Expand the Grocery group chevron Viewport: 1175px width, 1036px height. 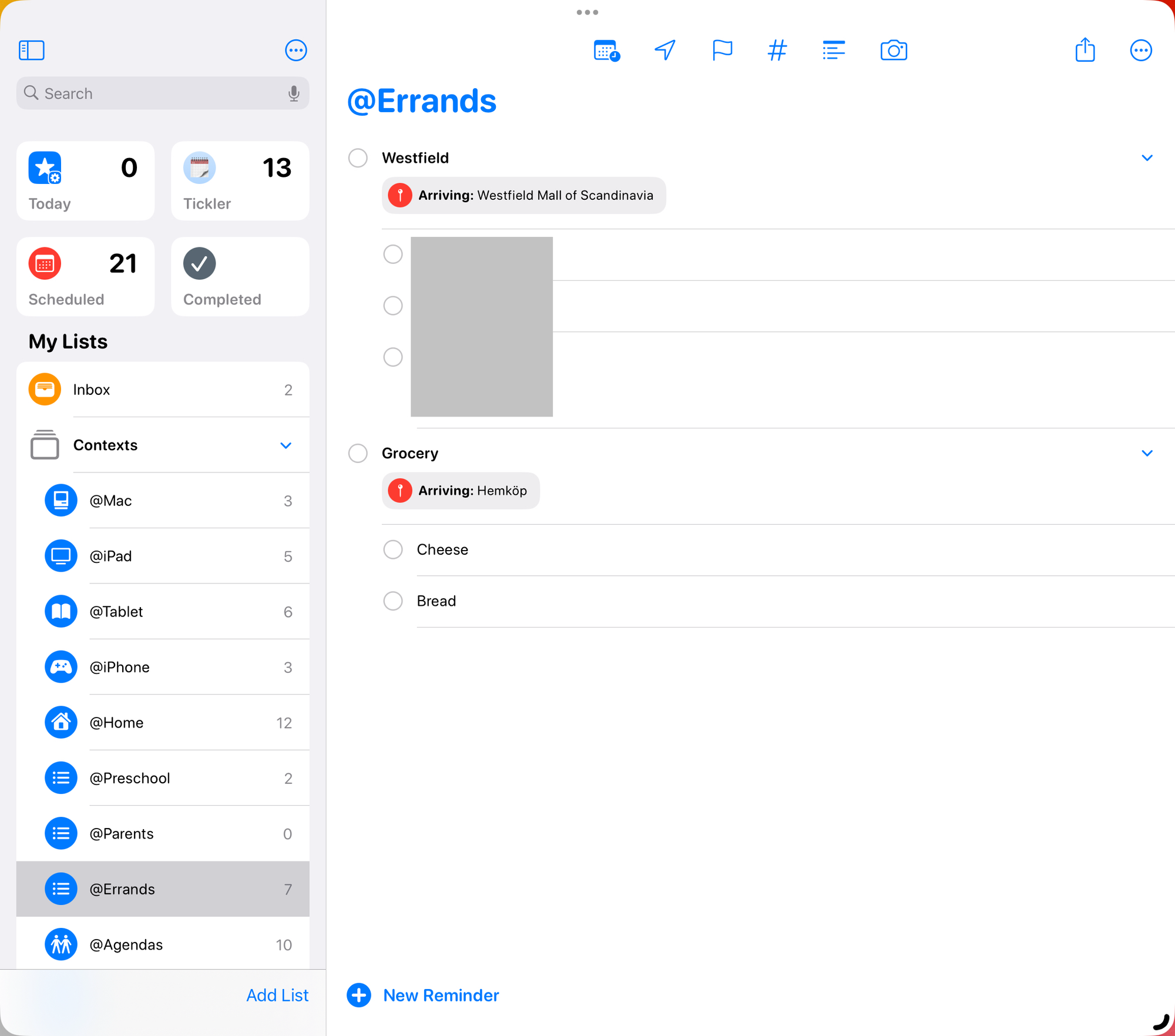[1147, 452]
